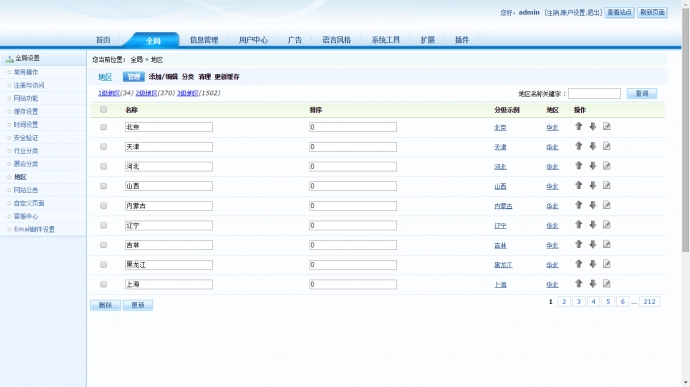690x387 pixels.
Task: Open edit icon for 内蒙古 row
Action: pyautogui.click(x=607, y=205)
